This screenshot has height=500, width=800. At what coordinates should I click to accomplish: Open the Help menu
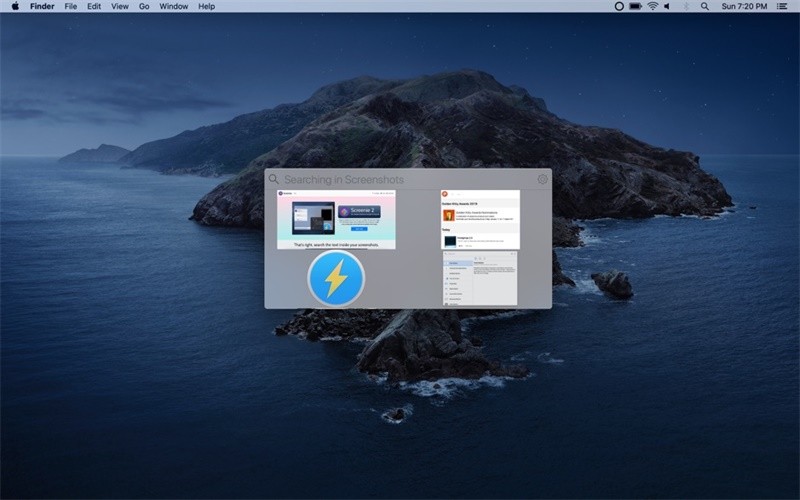coord(207,7)
